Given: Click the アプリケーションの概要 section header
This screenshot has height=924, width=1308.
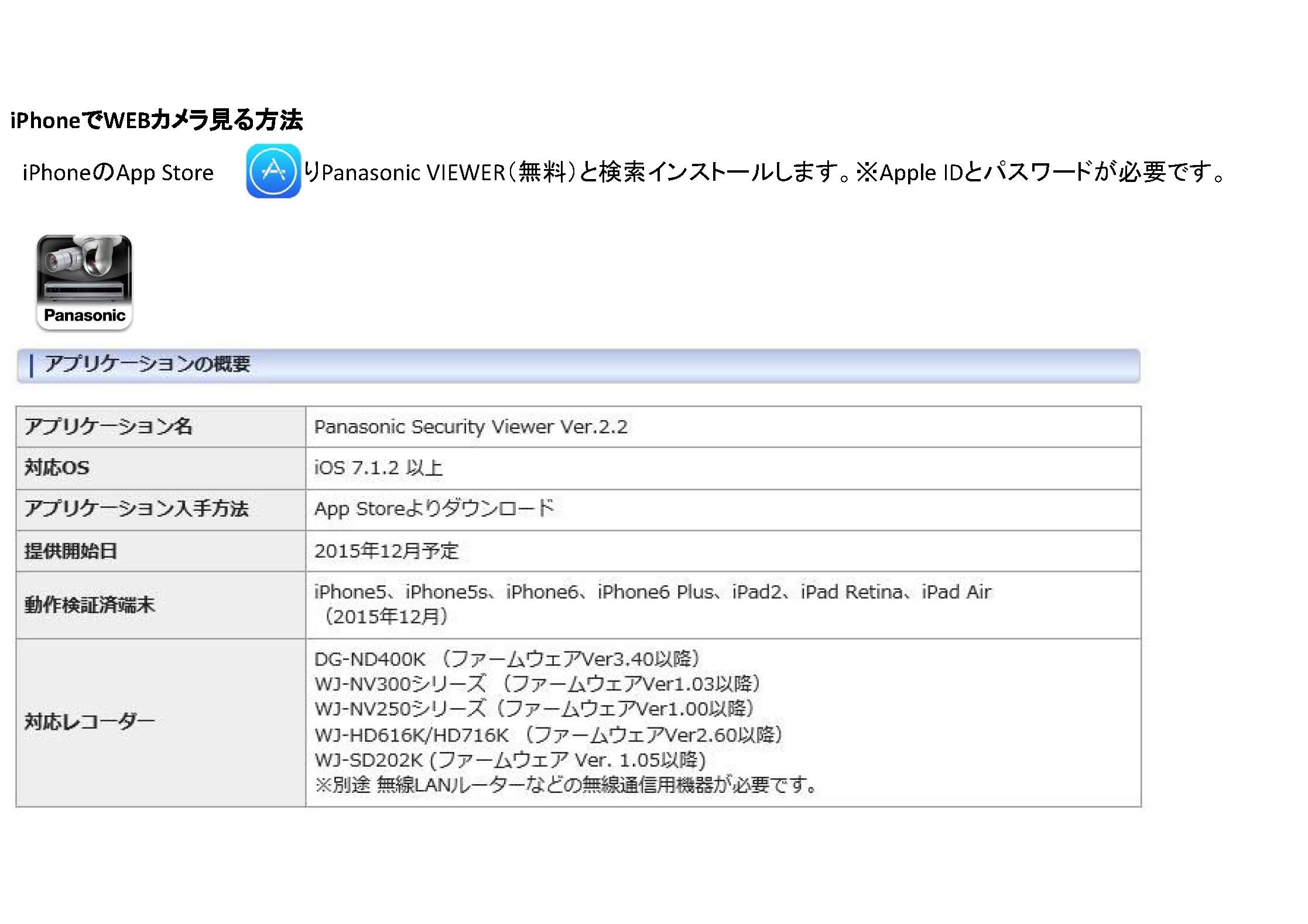Looking at the screenshot, I should tap(578, 366).
